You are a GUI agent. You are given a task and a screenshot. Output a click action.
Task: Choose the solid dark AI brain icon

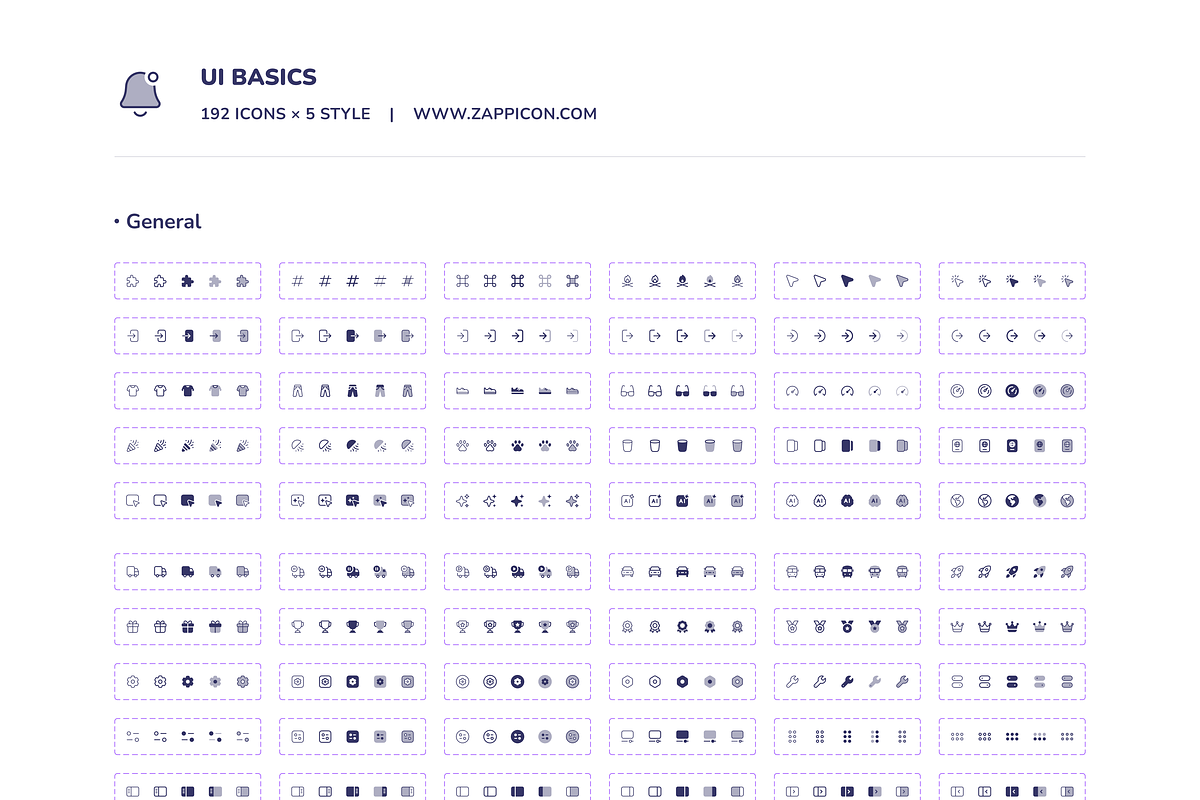coord(847,501)
